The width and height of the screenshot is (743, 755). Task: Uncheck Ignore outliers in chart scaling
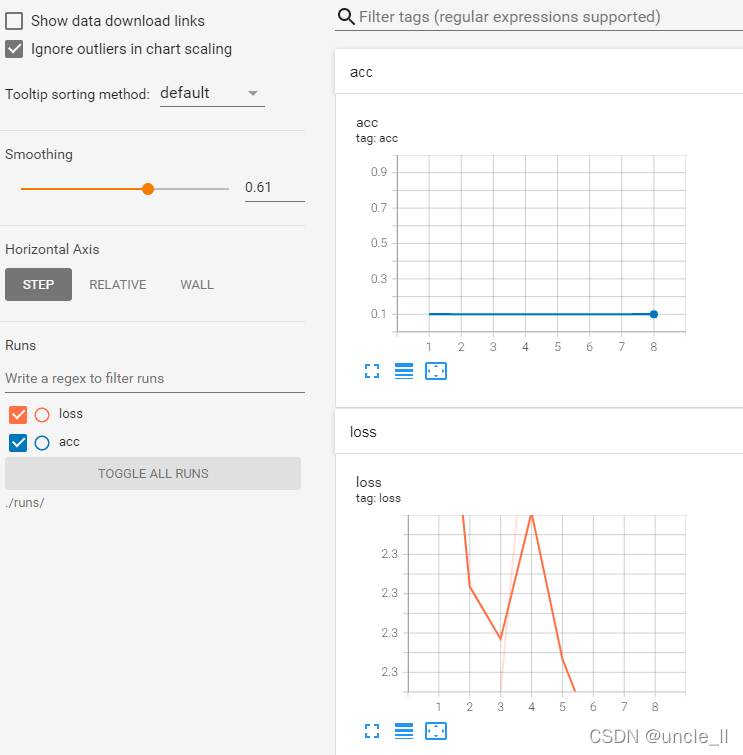click(x=14, y=49)
